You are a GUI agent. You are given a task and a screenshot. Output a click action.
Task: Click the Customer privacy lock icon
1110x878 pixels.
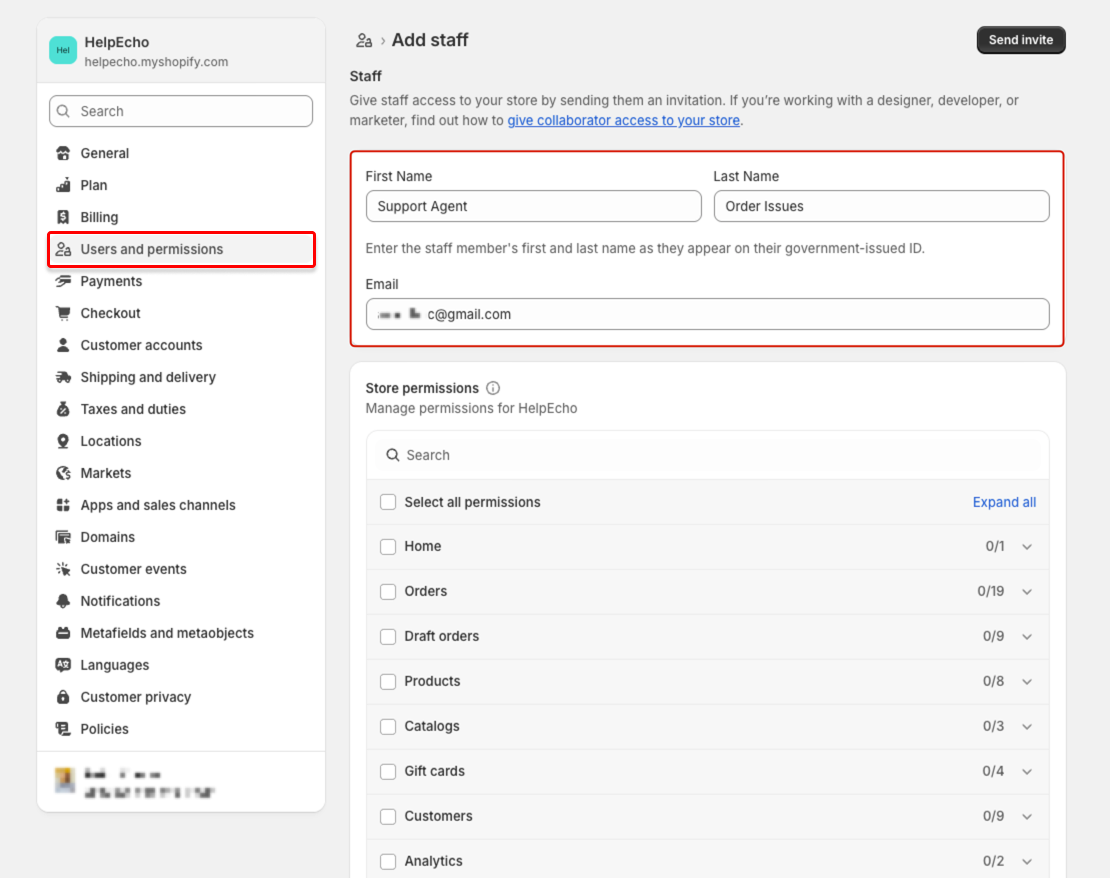(64, 697)
